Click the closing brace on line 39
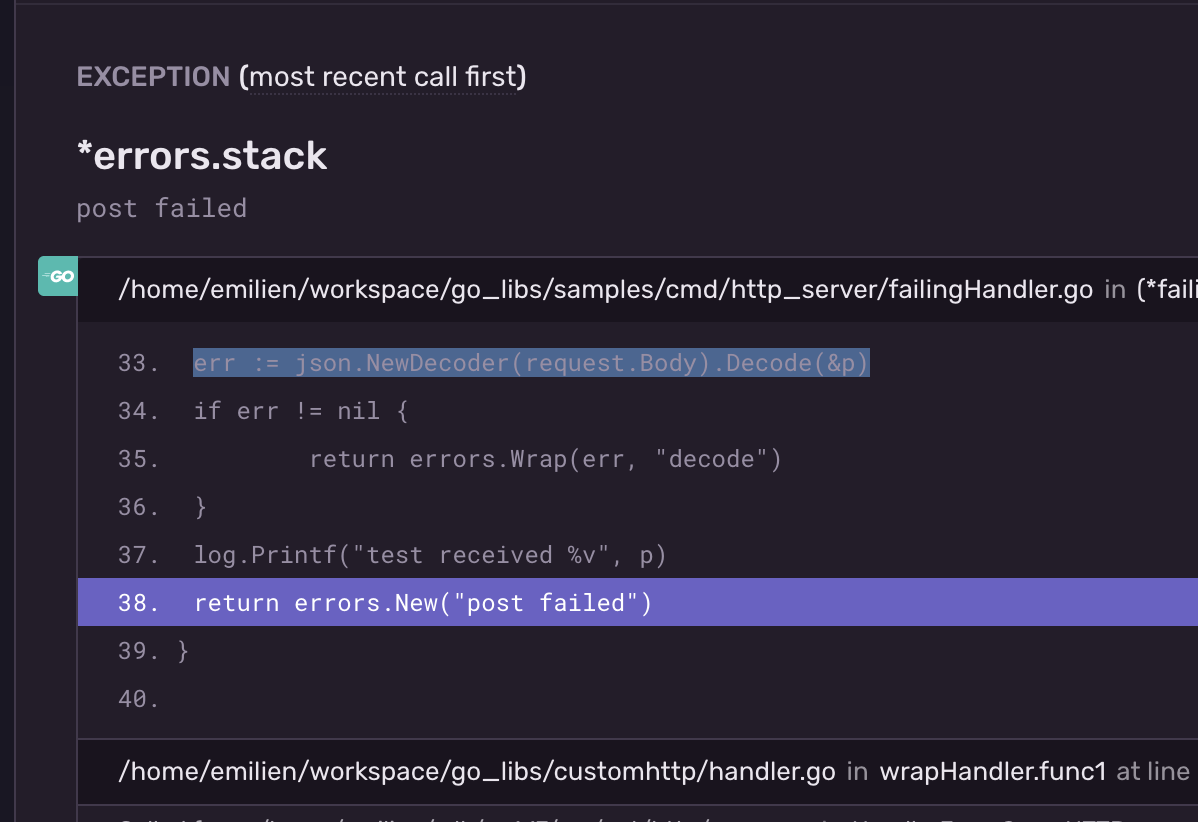The image size is (1198, 822). click(183, 651)
